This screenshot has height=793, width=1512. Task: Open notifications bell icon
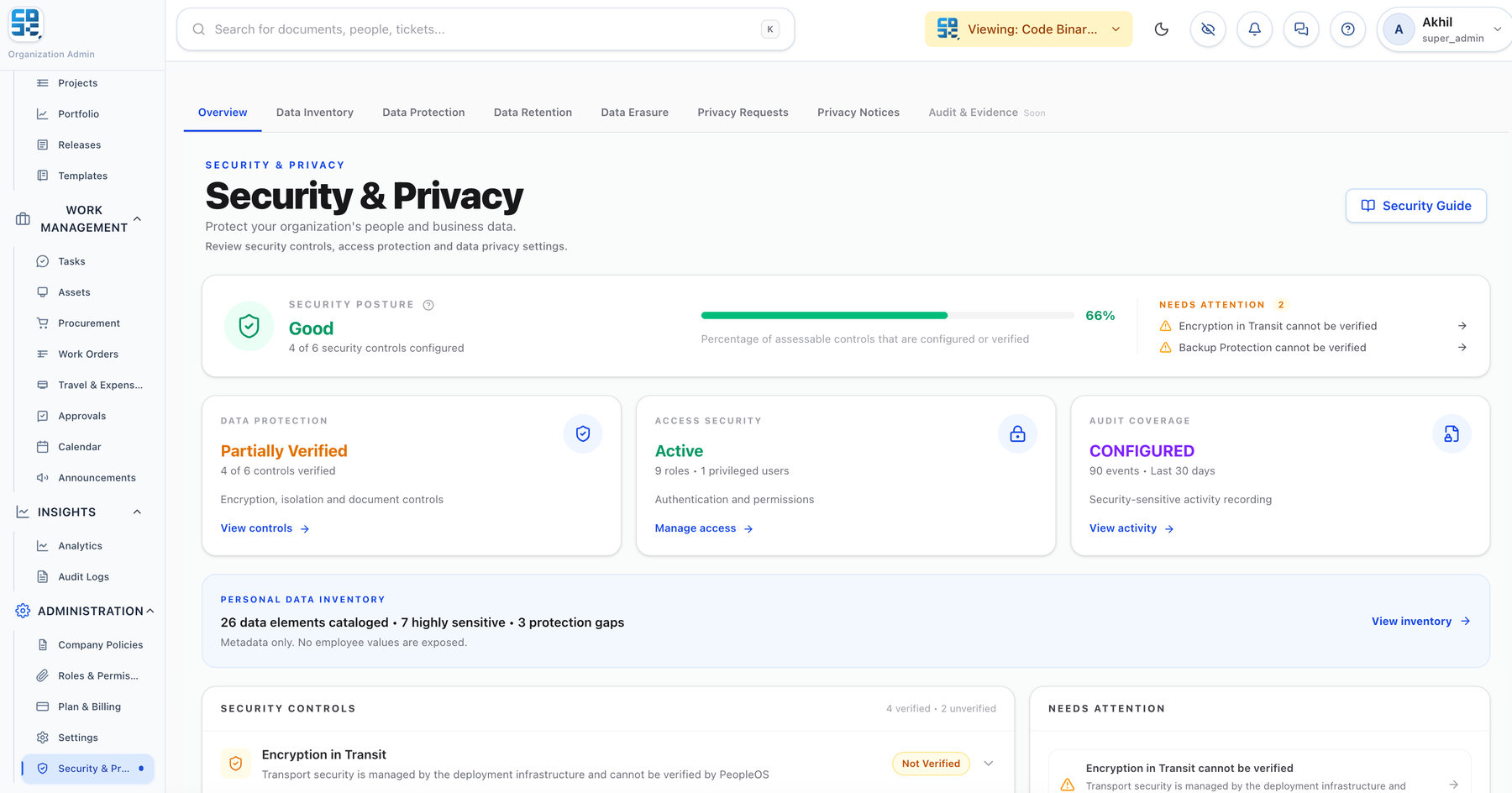click(x=1254, y=29)
